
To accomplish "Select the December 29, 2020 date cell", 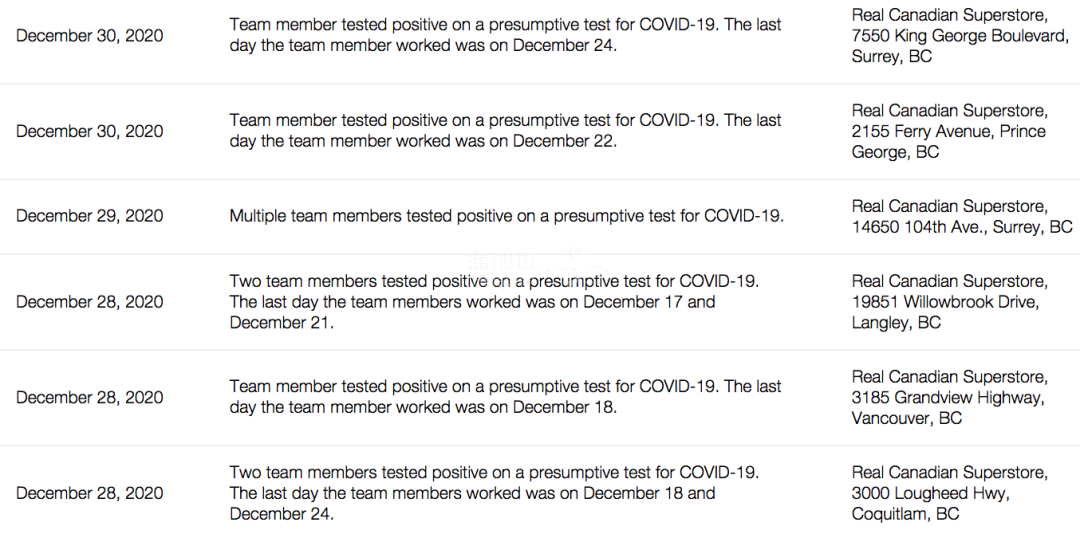I will click(89, 216).
